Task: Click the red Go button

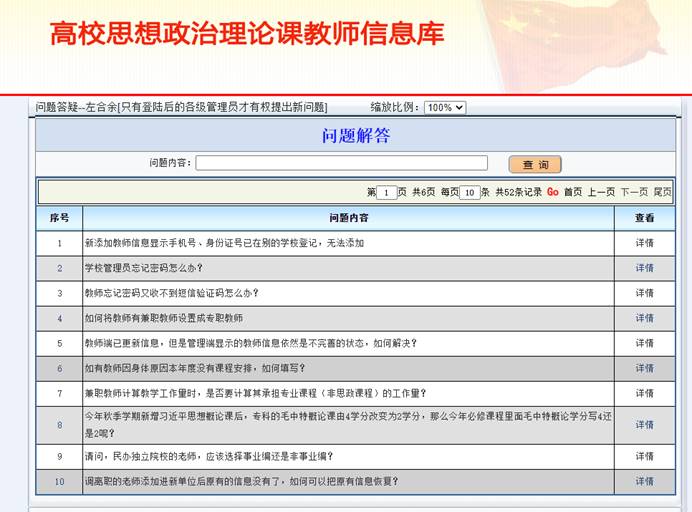Action: pos(552,192)
